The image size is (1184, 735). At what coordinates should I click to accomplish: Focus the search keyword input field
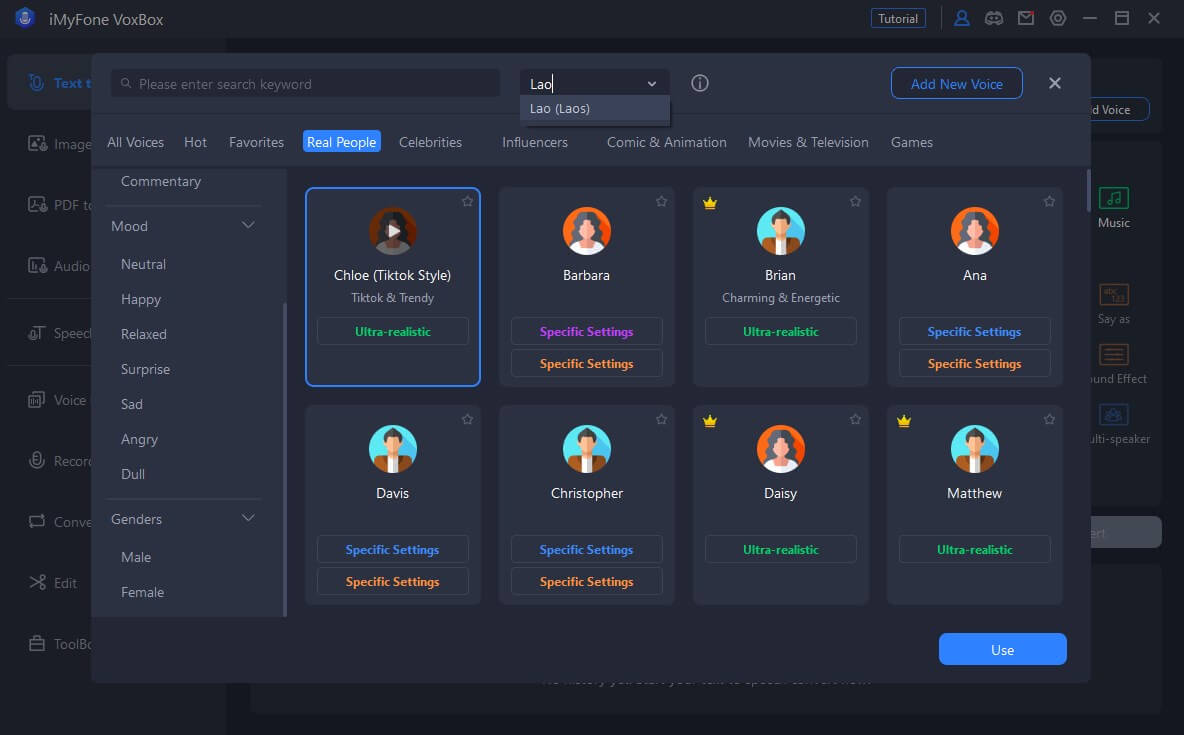(306, 84)
